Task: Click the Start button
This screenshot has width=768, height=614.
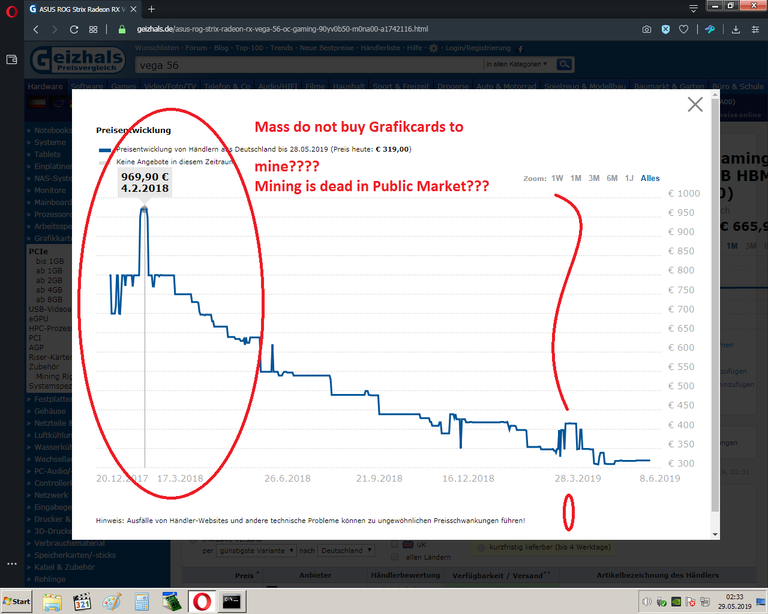Action: point(17,601)
